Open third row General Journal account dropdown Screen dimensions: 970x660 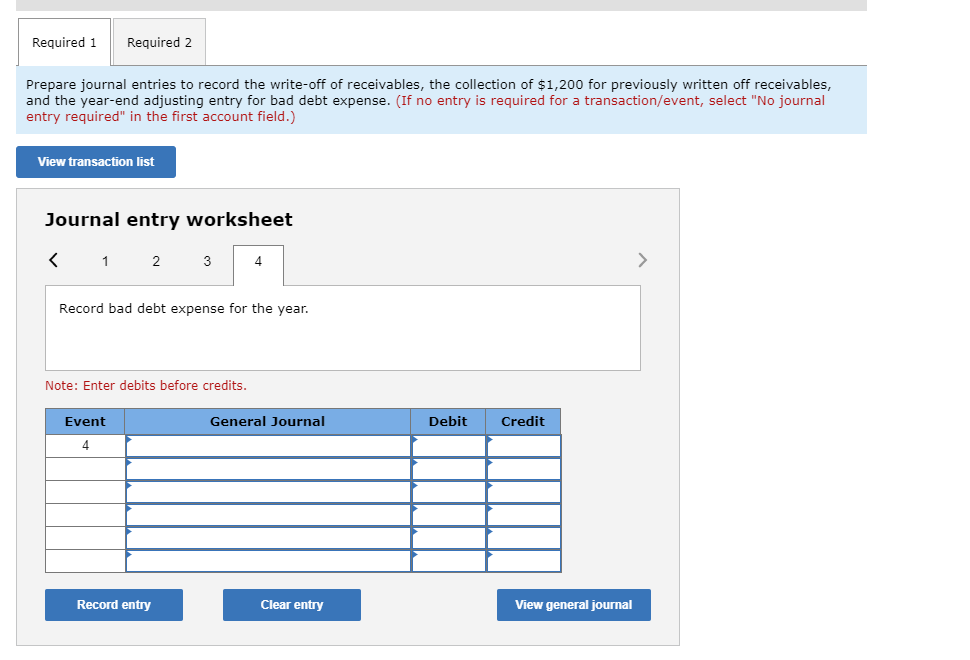(x=268, y=492)
